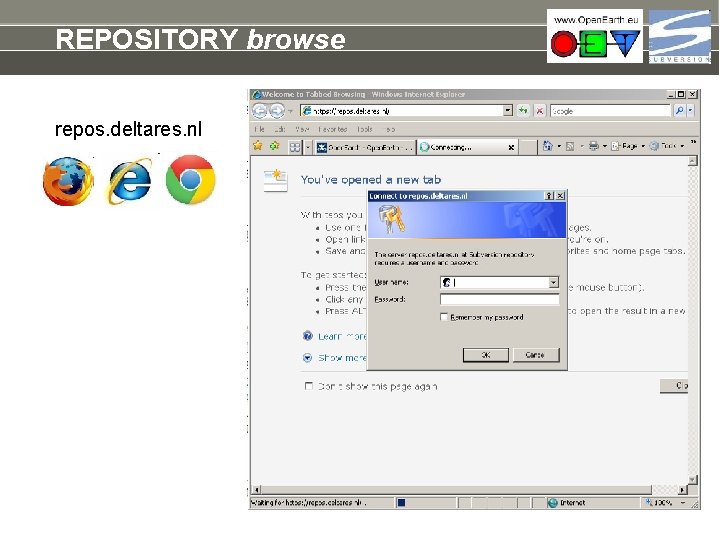720x540 pixels.
Task: Open the View menu
Action: pyautogui.click(x=302, y=129)
